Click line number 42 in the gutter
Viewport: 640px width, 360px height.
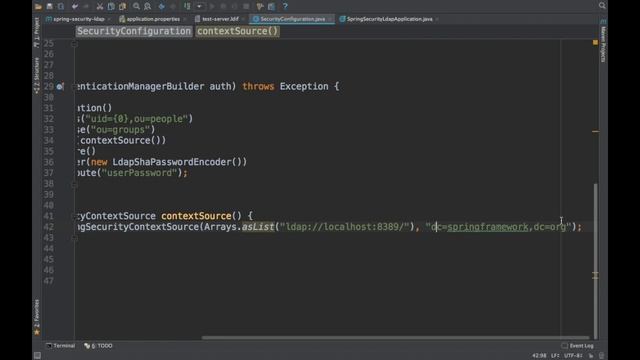point(49,227)
